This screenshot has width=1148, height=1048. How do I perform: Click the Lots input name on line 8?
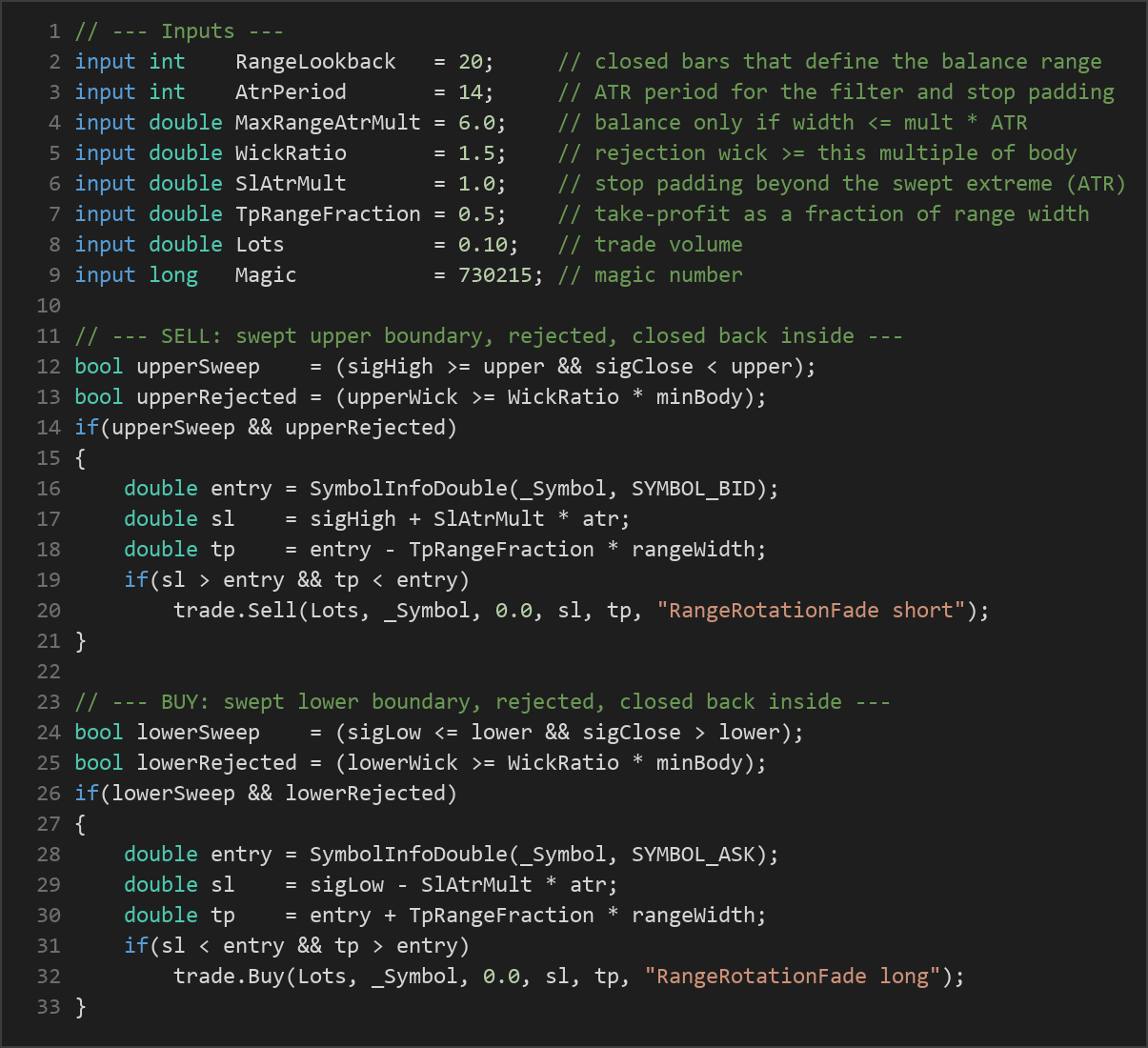coord(260,245)
